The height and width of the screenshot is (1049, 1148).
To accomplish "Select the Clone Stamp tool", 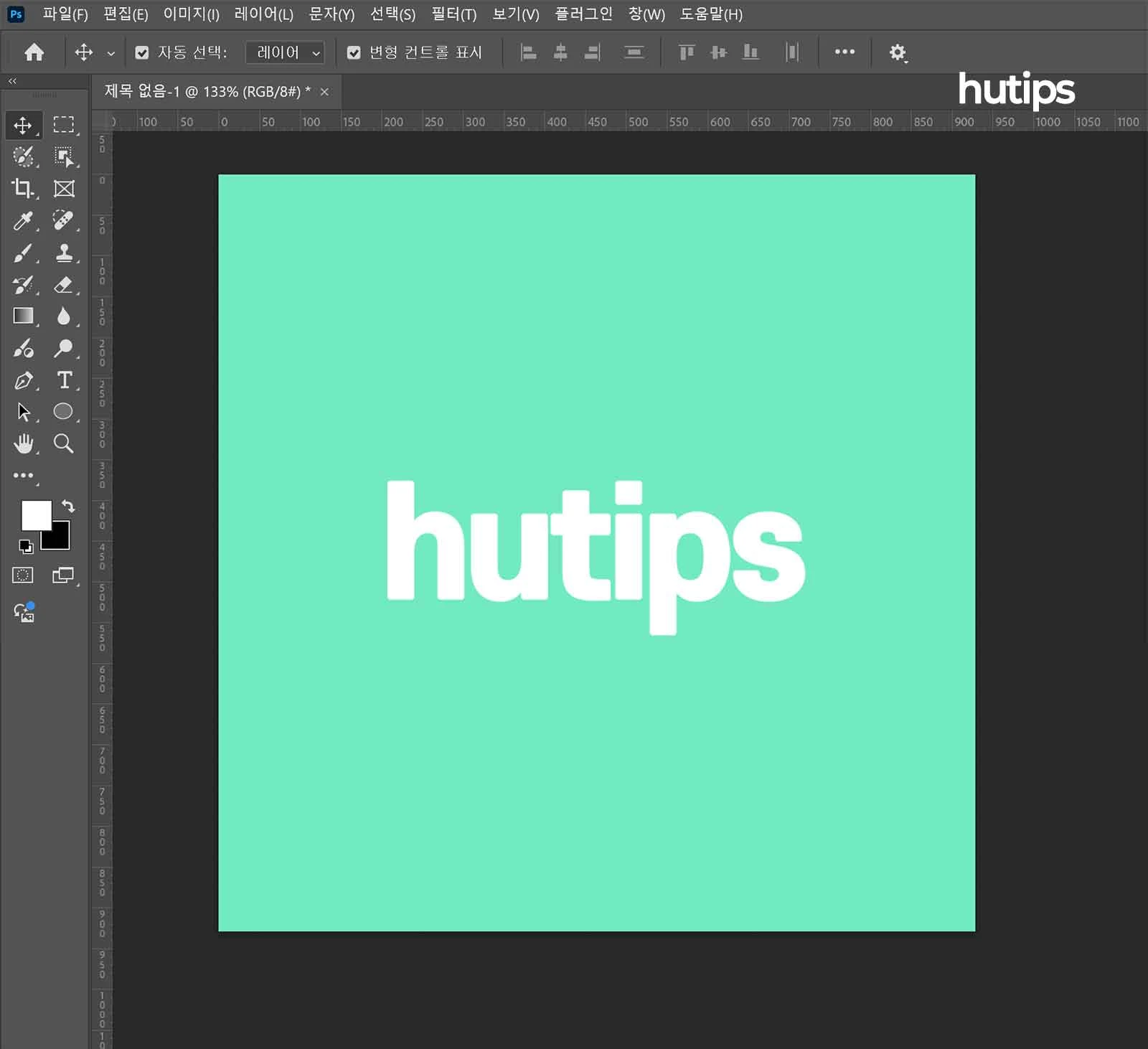I will (x=64, y=253).
